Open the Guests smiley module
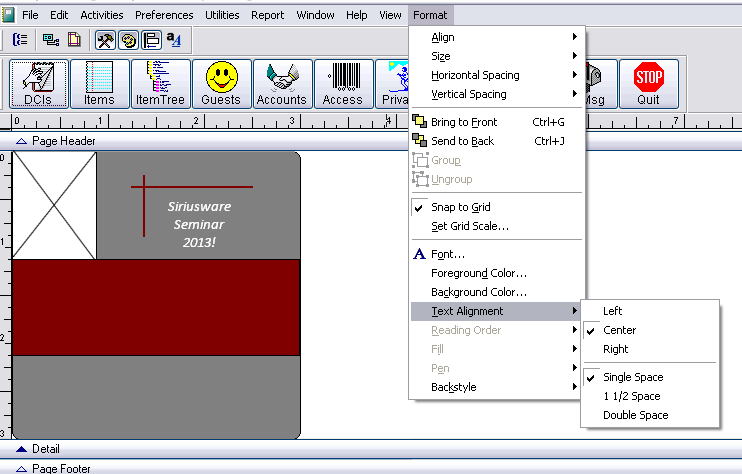The height and width of the screenshot is (474, 742). click(221, 84)
